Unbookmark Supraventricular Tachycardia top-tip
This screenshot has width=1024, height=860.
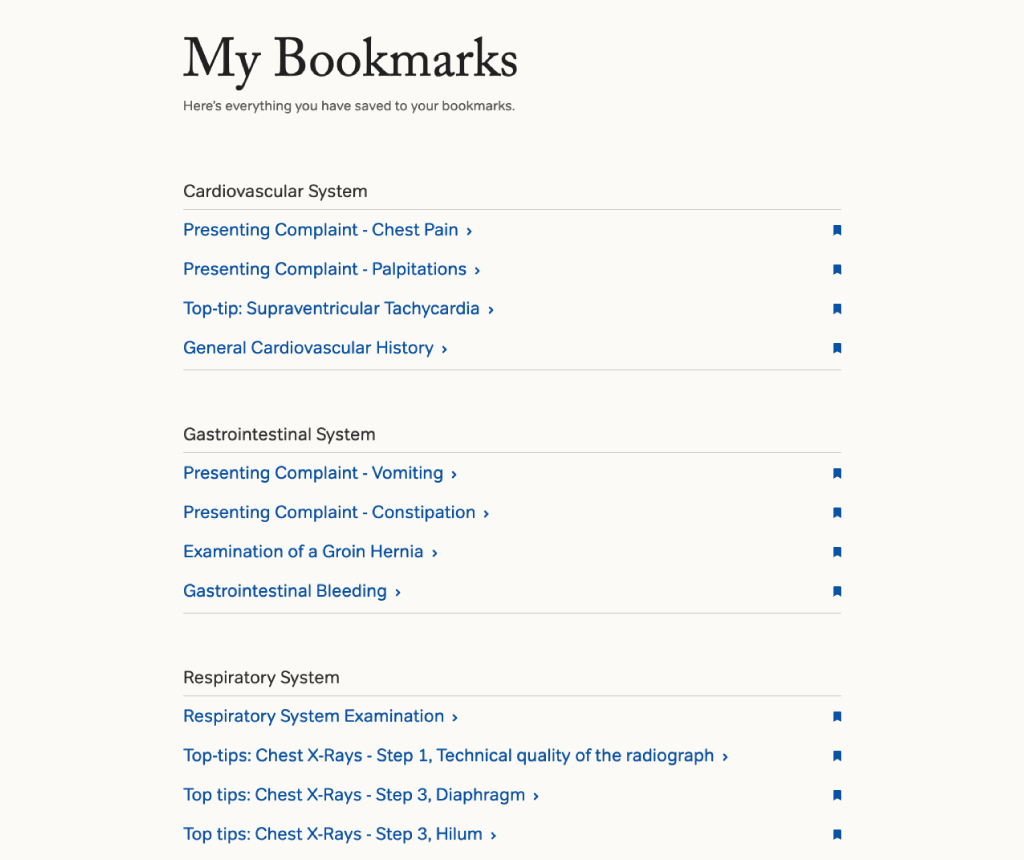pos(837,309)
